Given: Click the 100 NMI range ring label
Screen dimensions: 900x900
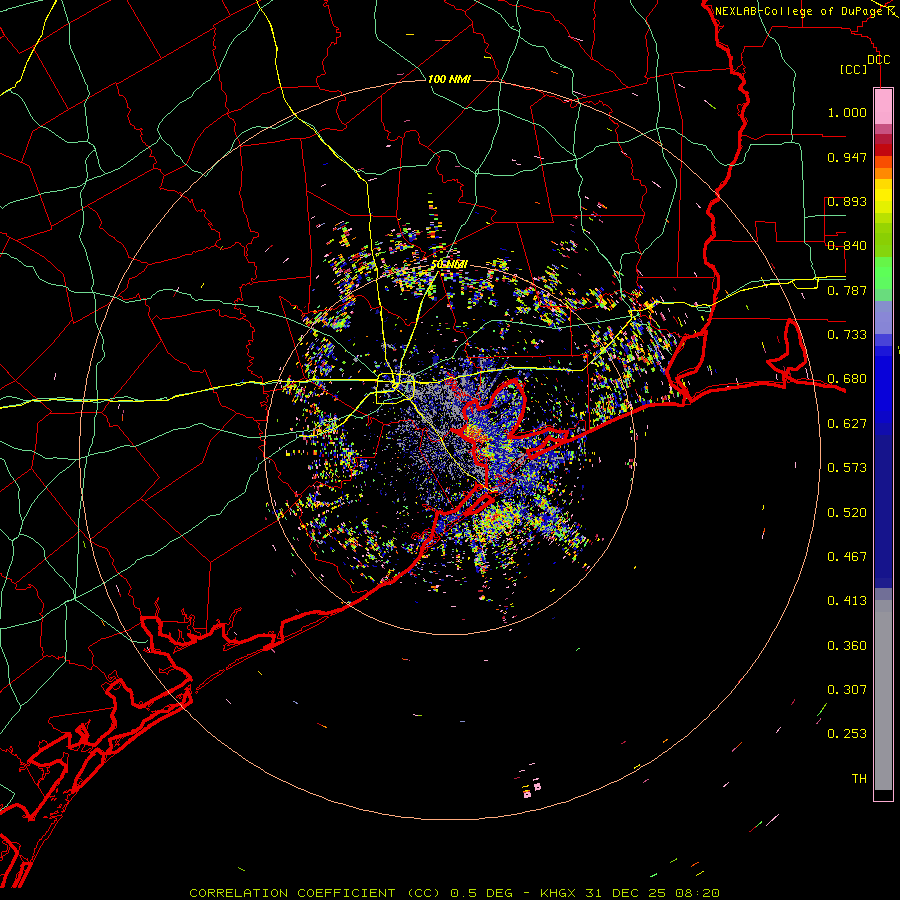Looking at the screenshot, I should click(x=449, y=79).
